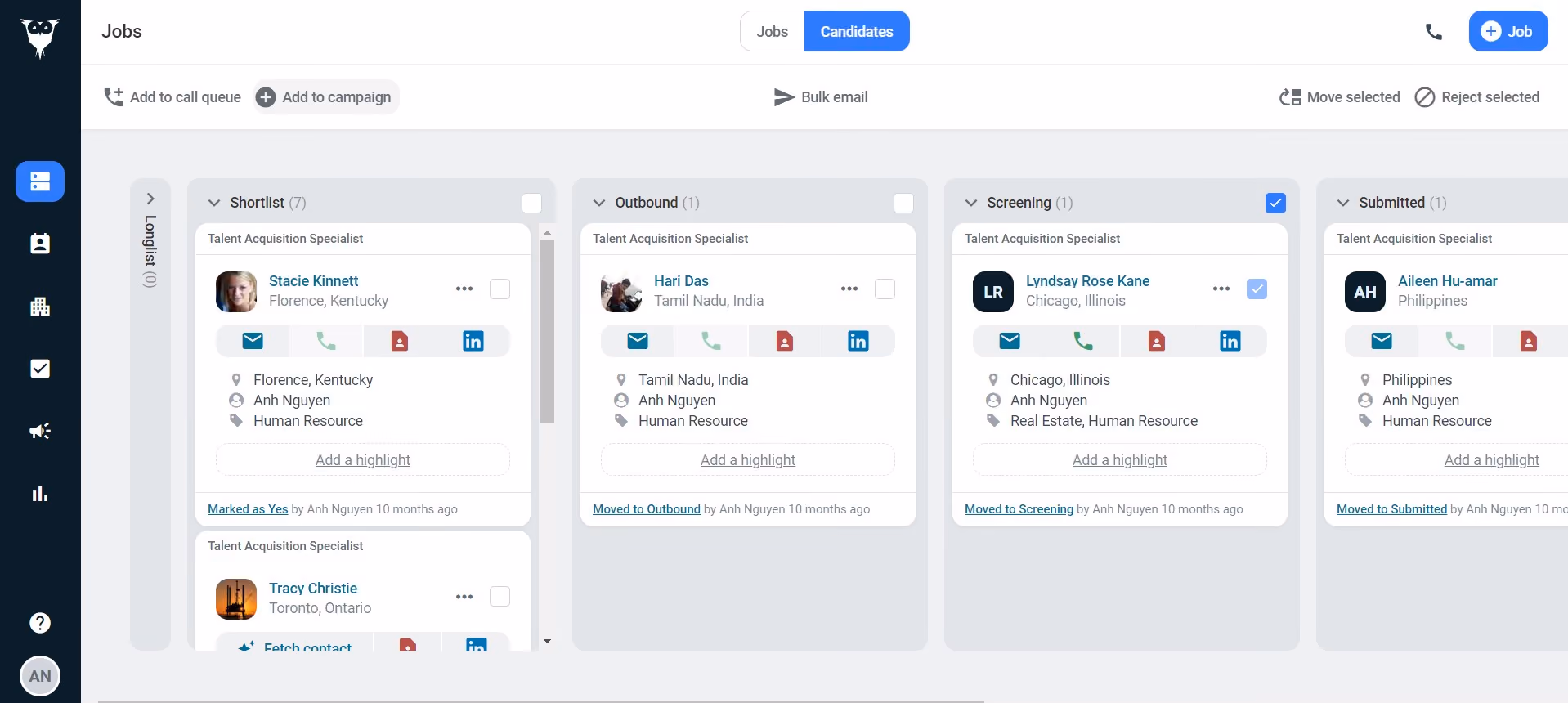Open Lyndsay Rose Kane's resume icon
1568x703 pixels.
pyautogui.click(x=1157, y=341)
